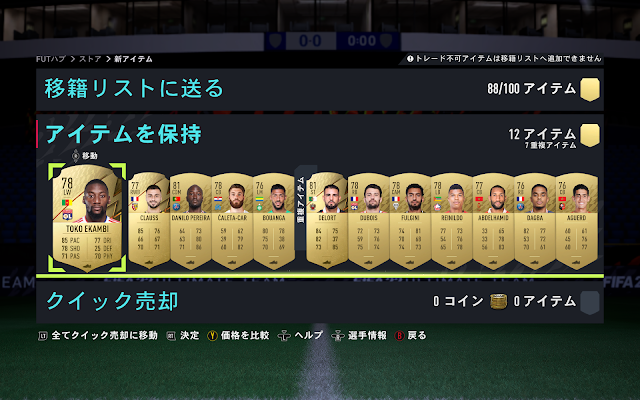The height and width of the screenshot is (400, 640).
Task: Pick the Delort duplicate item card
Action: click(x=327, y=220)
